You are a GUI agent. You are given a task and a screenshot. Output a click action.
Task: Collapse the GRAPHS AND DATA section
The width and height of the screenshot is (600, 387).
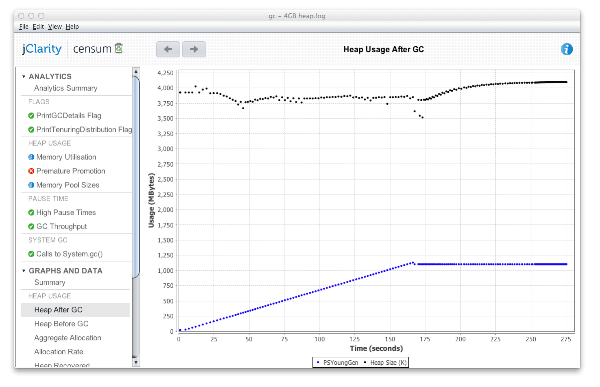point(24,271)
